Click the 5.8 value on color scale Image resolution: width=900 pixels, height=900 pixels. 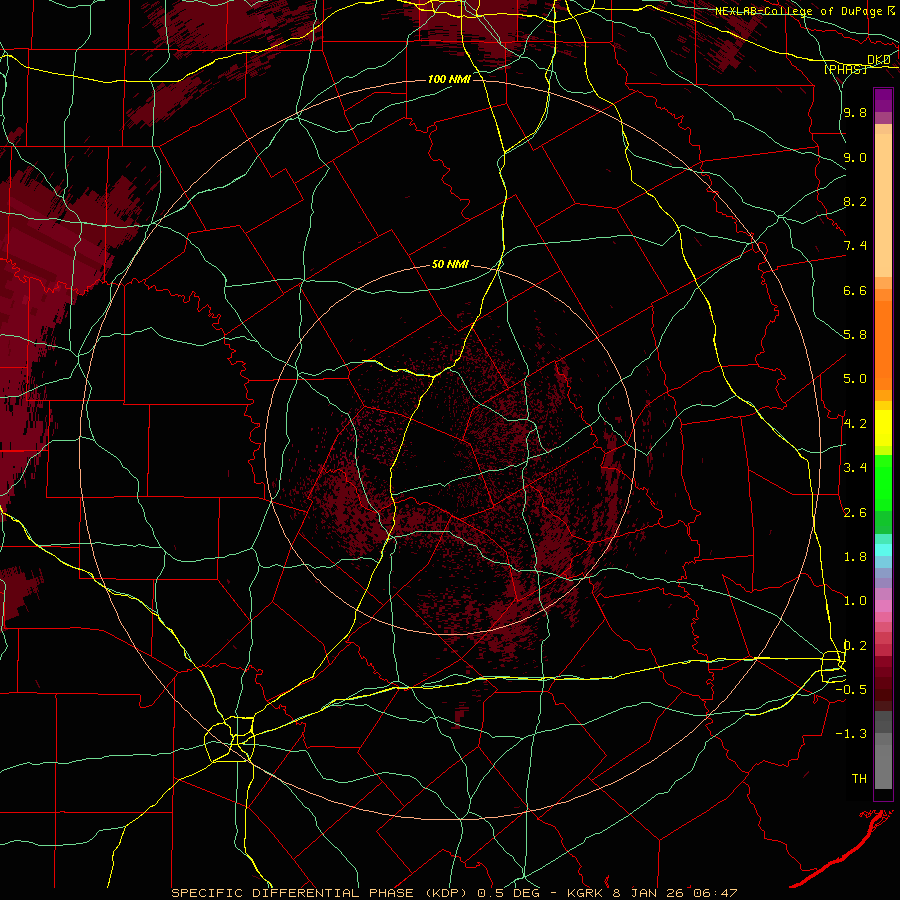tap(855, 335)
